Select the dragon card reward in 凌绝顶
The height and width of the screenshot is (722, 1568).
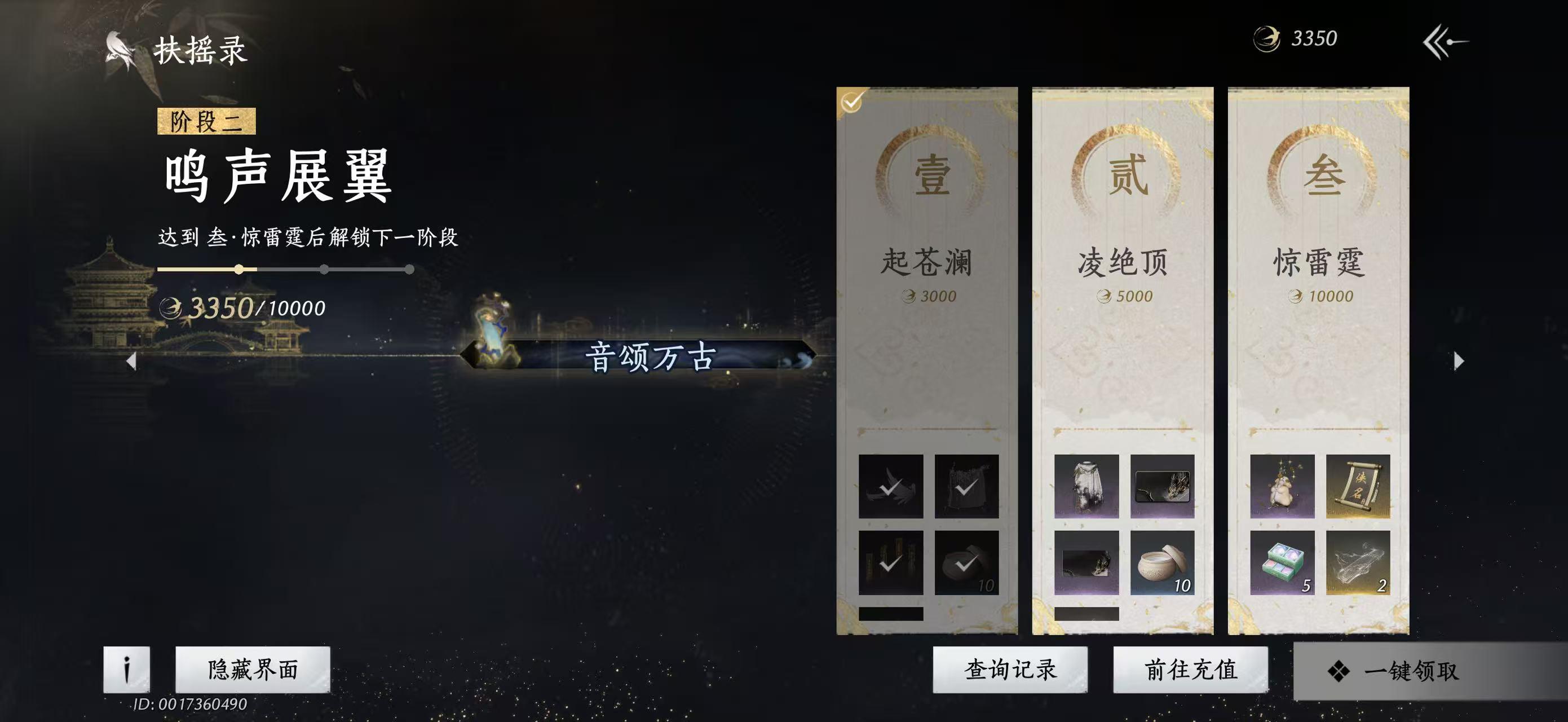point(1163,486)
